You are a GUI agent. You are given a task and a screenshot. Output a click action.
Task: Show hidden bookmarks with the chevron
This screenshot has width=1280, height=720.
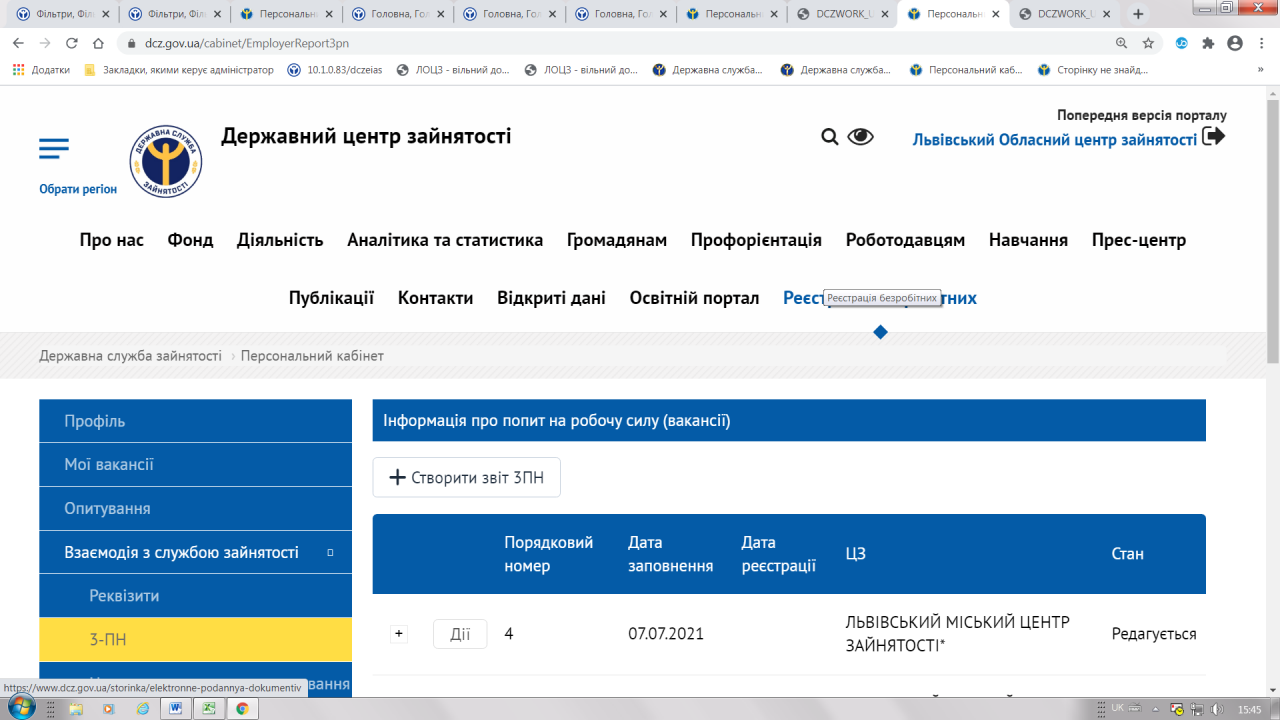coord(1259,70)
